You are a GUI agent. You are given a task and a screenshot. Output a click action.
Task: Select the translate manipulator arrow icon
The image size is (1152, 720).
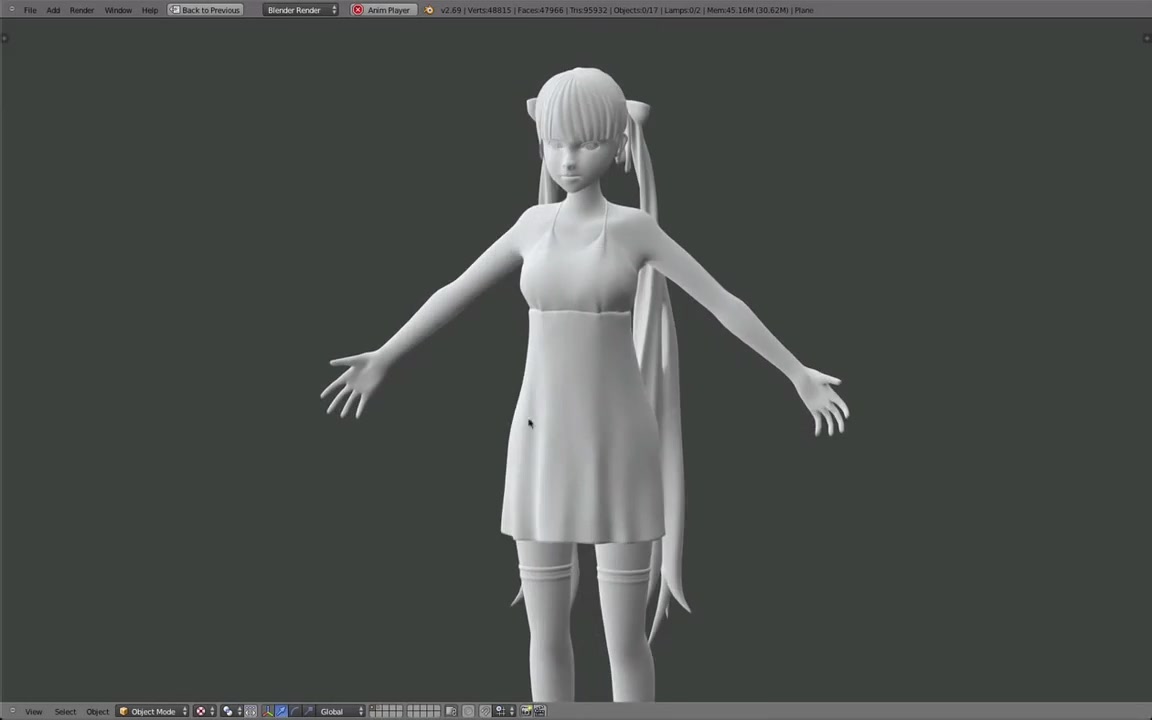281,711
